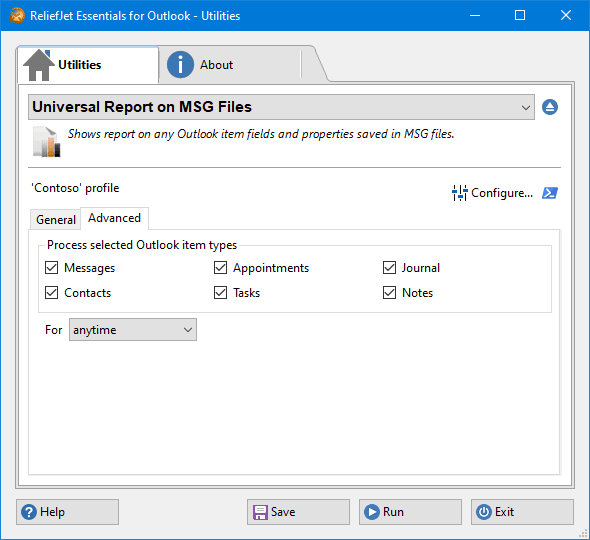Click the Configure sliders icon
This screenshot has width=590, height=540.
(459, 193)
